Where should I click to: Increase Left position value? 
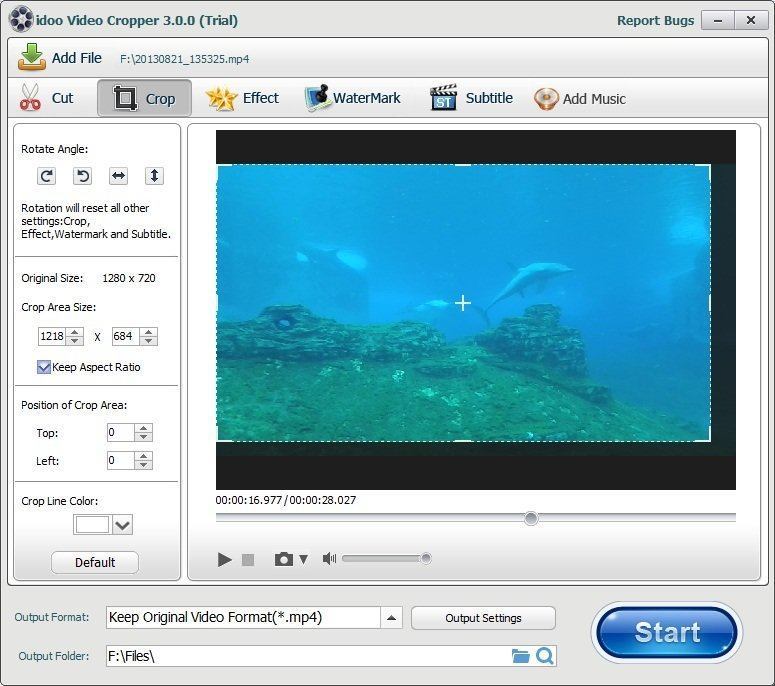click(x=143, y=456)
